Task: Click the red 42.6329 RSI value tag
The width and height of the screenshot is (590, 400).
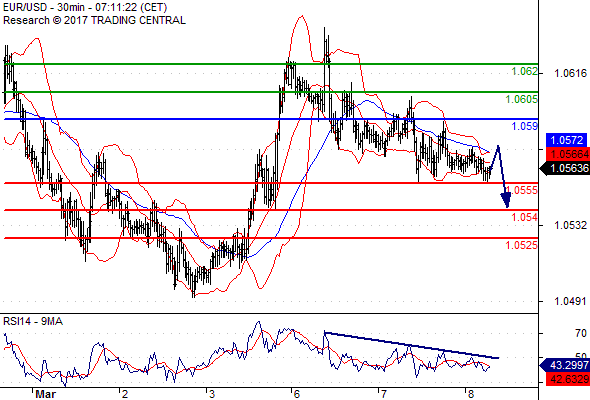Action: point(567,379)
